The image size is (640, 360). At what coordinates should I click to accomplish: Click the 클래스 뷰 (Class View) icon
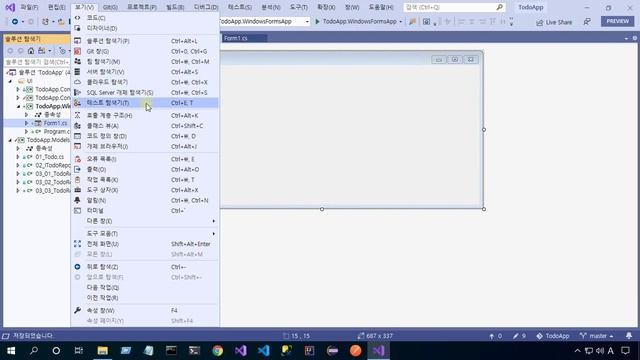pos(77,126)
